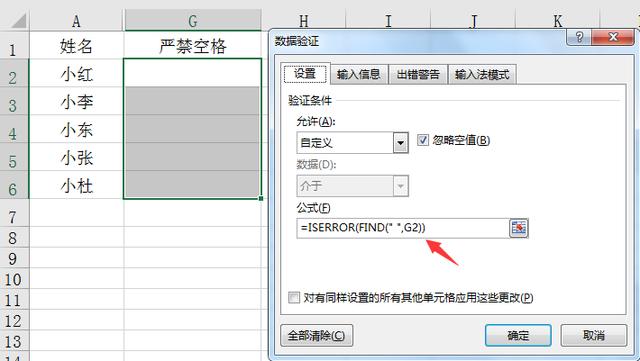Enable 对有同样设置的所有其他单元格应用这些更改 checkbox

(x=293, y=297)
